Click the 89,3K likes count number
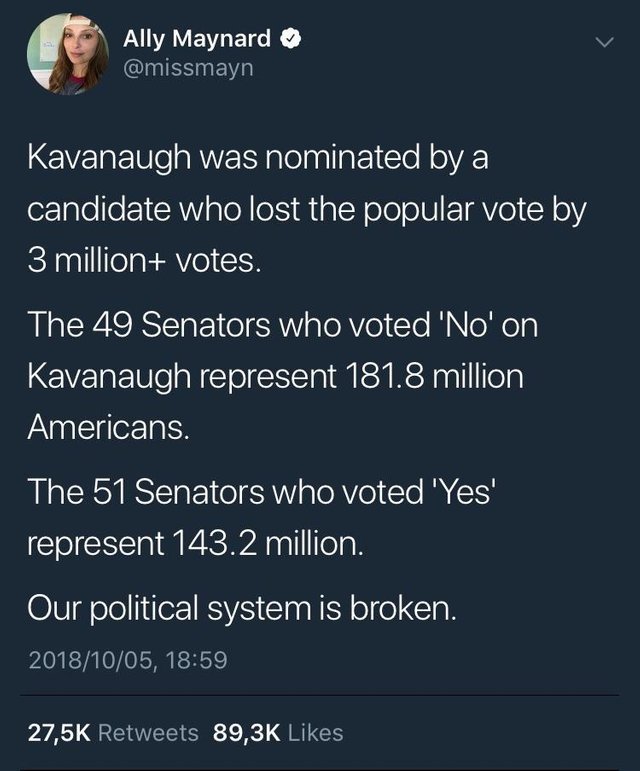 (x=246, y=733)
